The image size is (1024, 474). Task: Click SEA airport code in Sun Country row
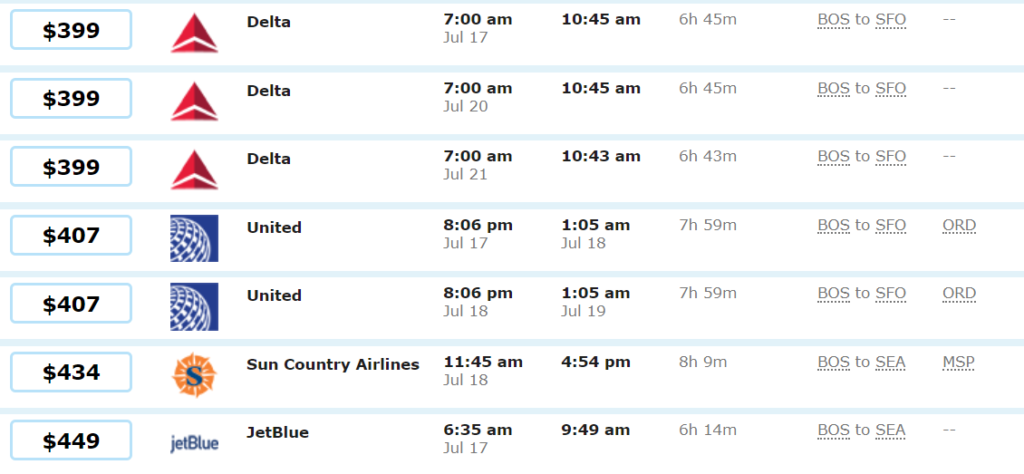890,362
